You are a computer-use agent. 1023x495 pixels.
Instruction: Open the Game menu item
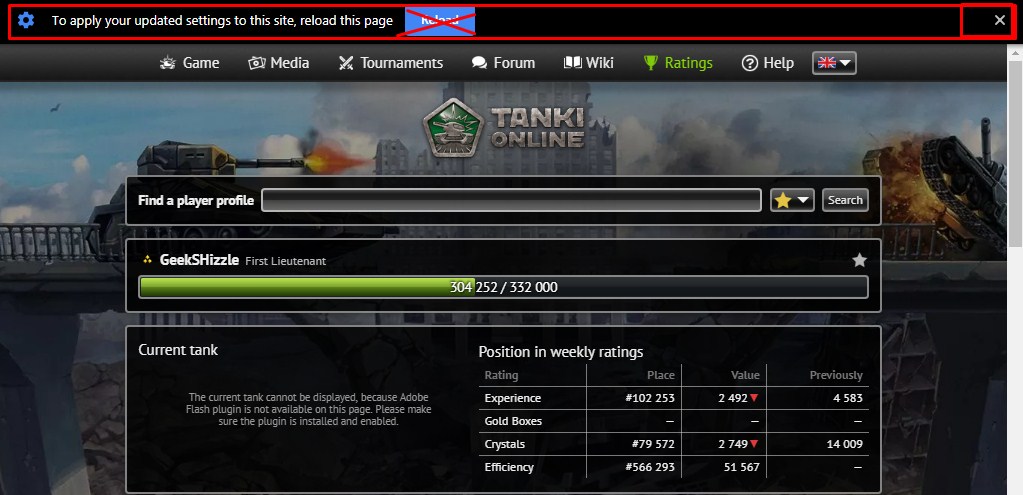point(189,63)
